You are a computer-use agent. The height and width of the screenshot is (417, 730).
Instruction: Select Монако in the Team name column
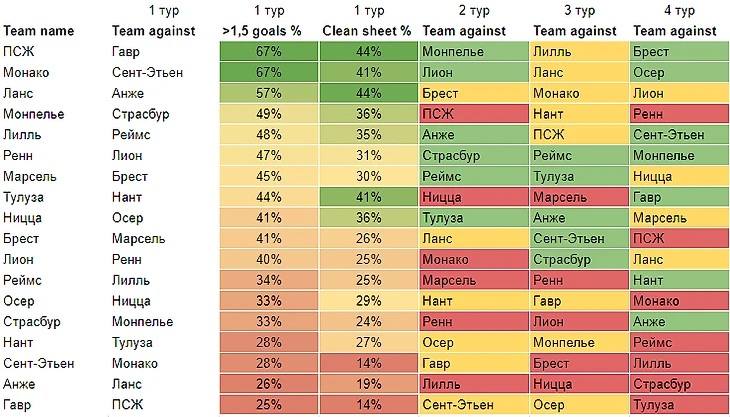click(28, 72)
